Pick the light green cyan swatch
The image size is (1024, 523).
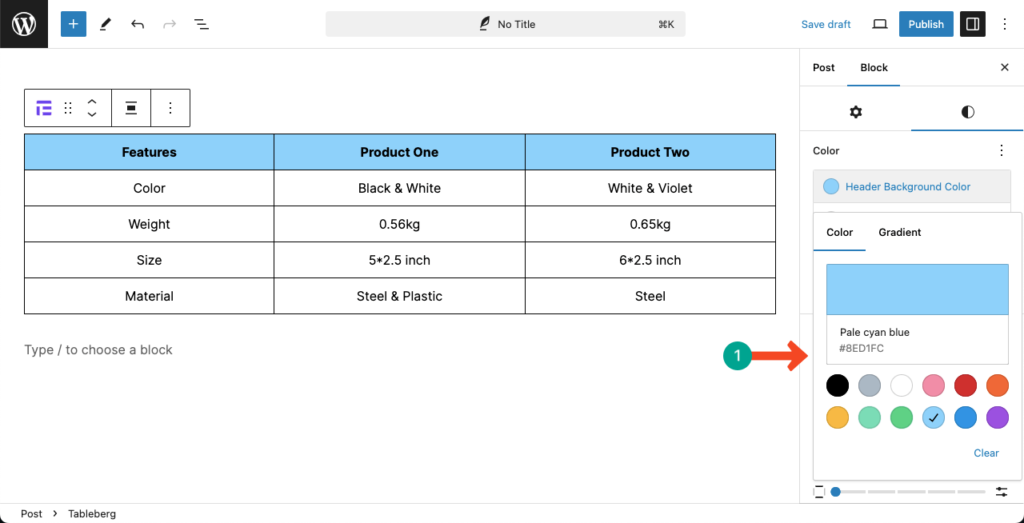[869, 417]
